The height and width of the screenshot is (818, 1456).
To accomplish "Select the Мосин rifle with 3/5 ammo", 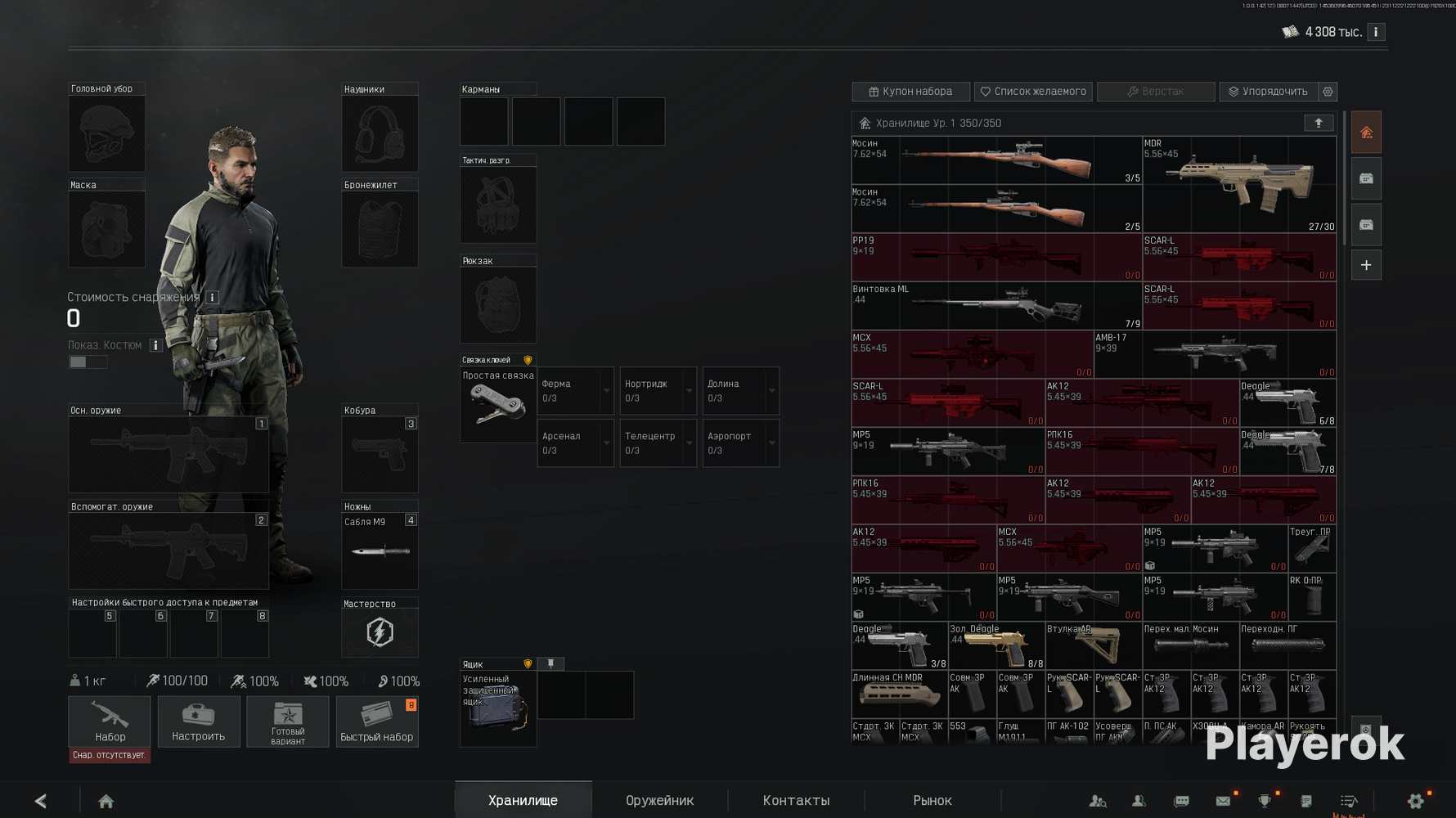I will coord(996,160).
